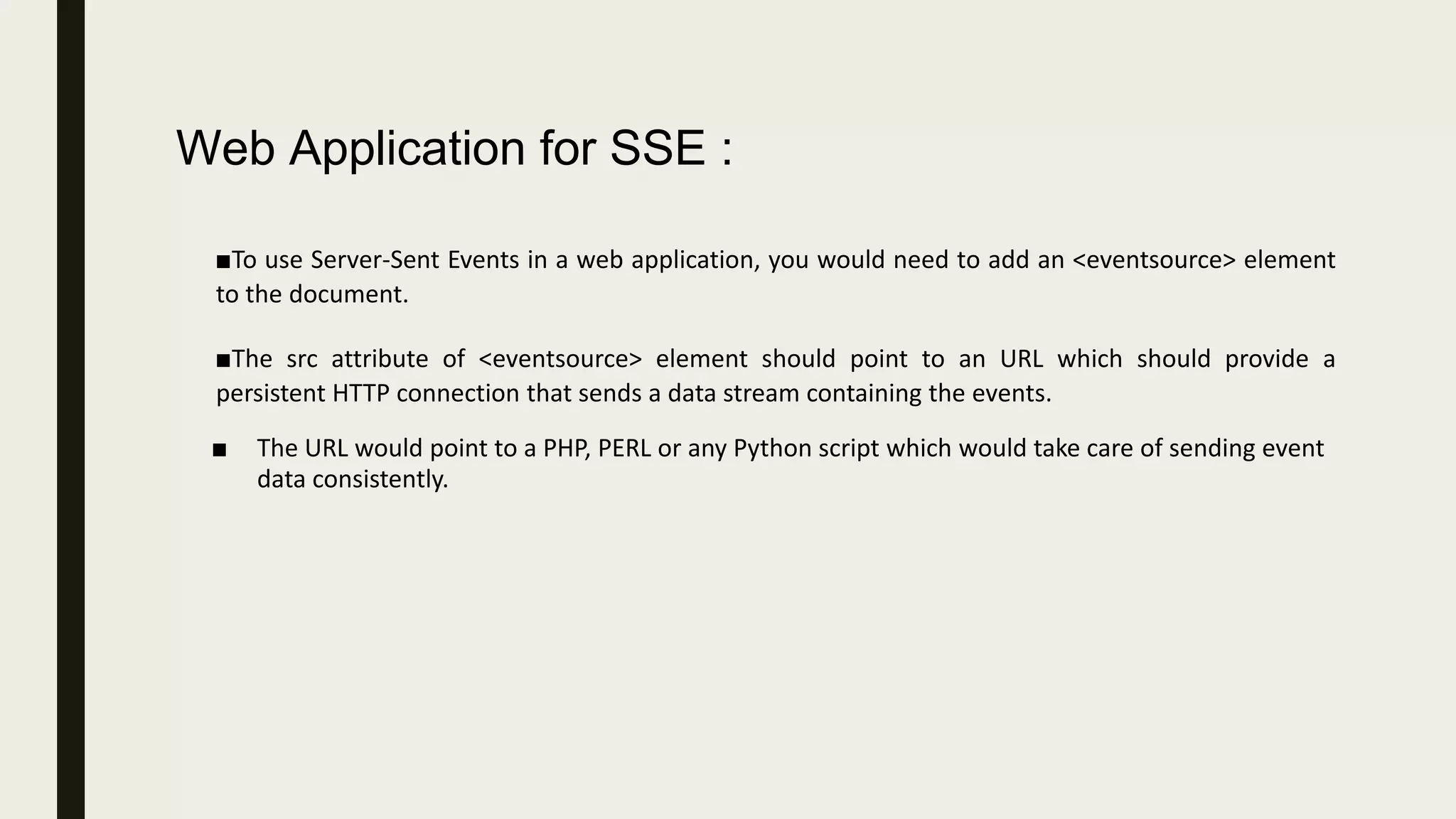Click '<eventsource>' in the first bullet line
Image resolution: width=1456 pixels, height=819 pixels.
point(1153,260)
